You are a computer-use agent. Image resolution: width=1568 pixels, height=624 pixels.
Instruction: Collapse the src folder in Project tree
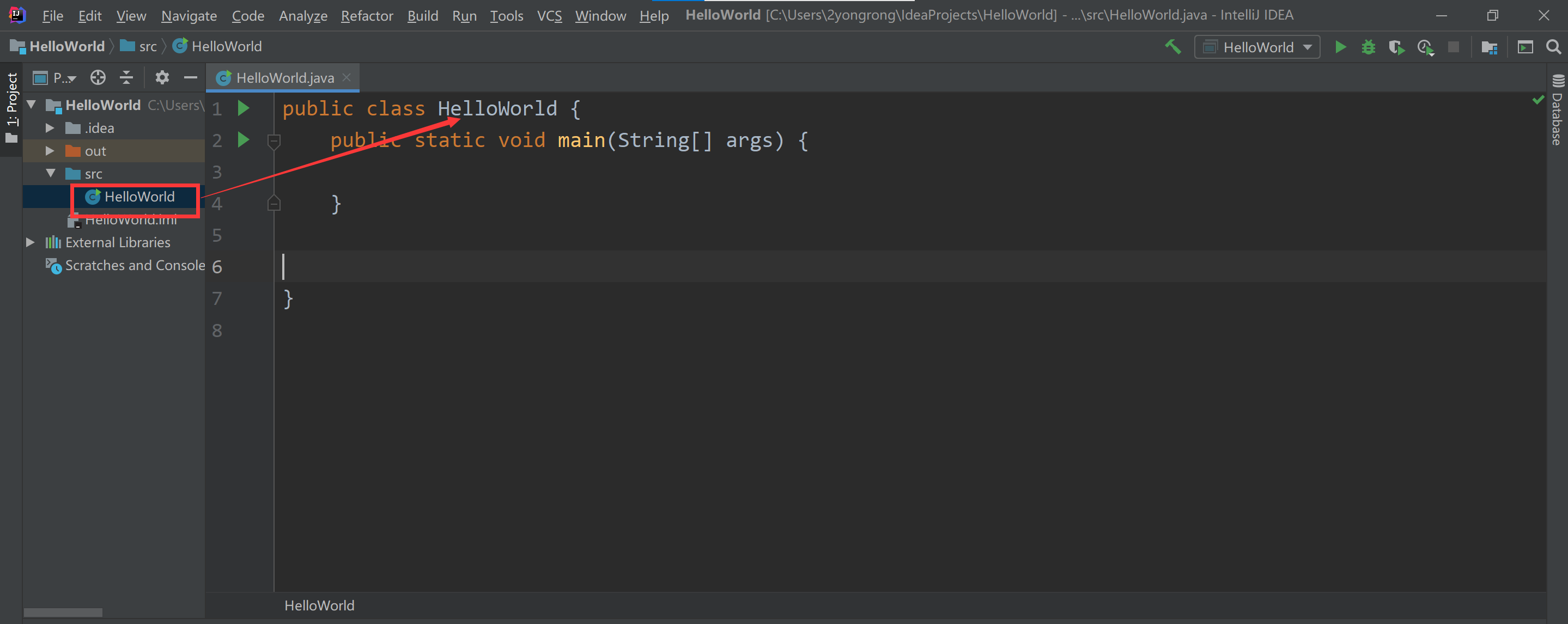pos(51,173)
